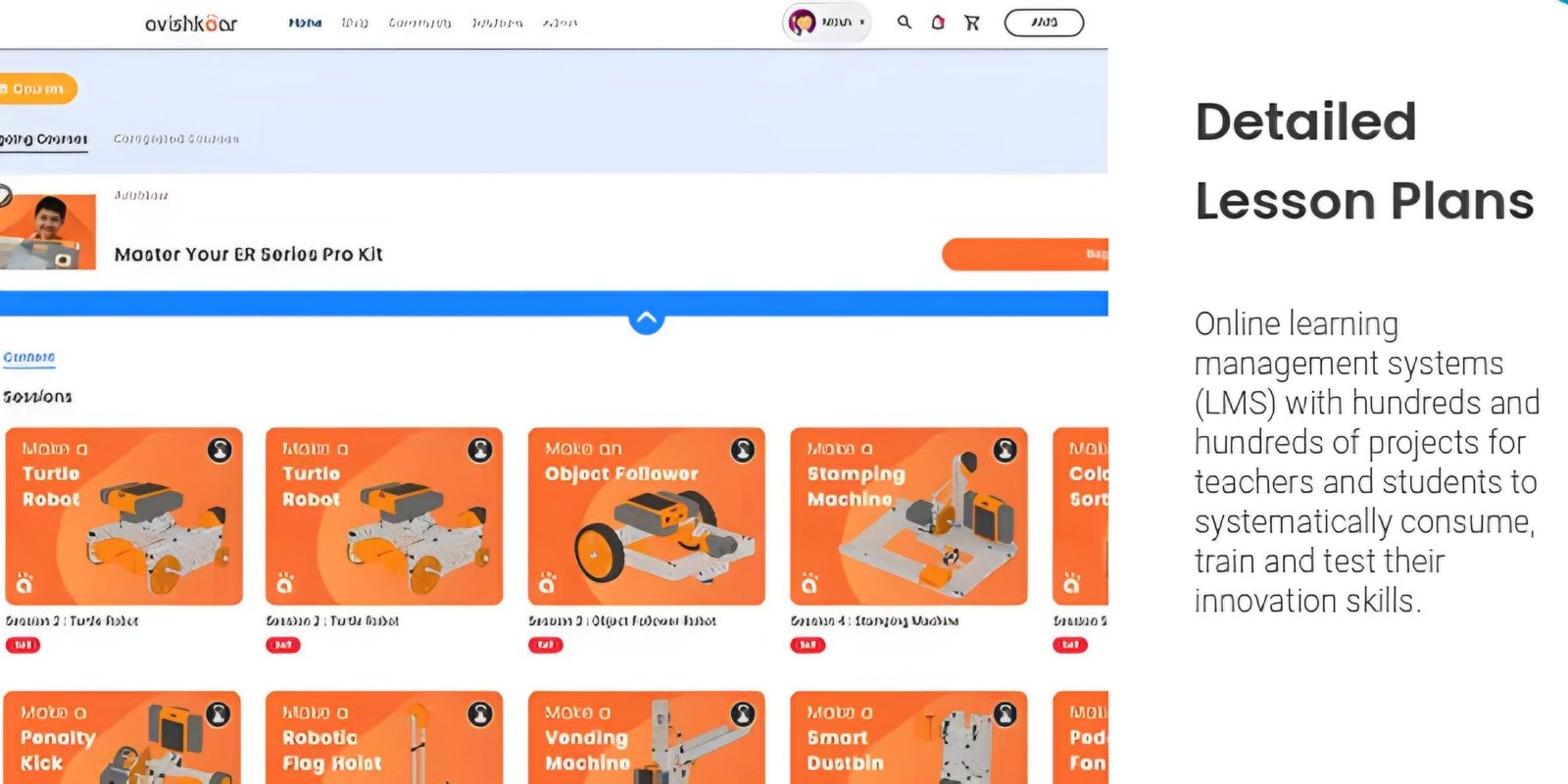Click circular badge on Vending Machine card

743,714
